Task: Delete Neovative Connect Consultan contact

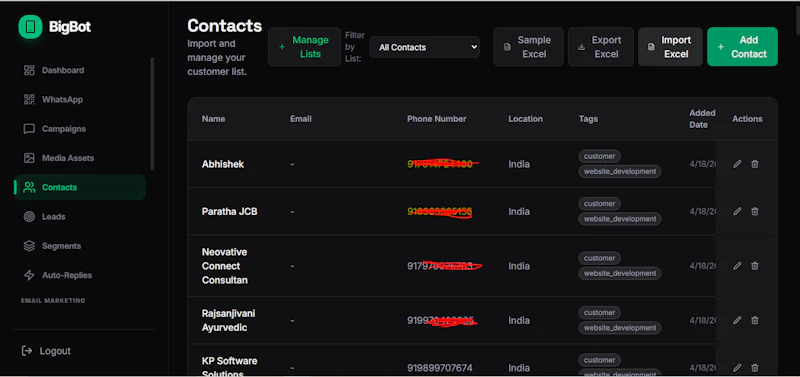Action: (x=755, y=266)
